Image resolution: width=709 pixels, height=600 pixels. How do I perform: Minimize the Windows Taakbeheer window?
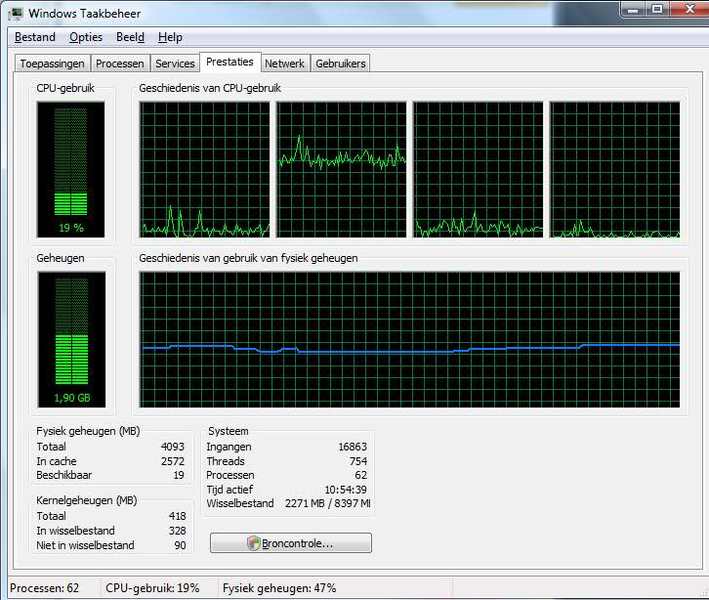point(633,10)
